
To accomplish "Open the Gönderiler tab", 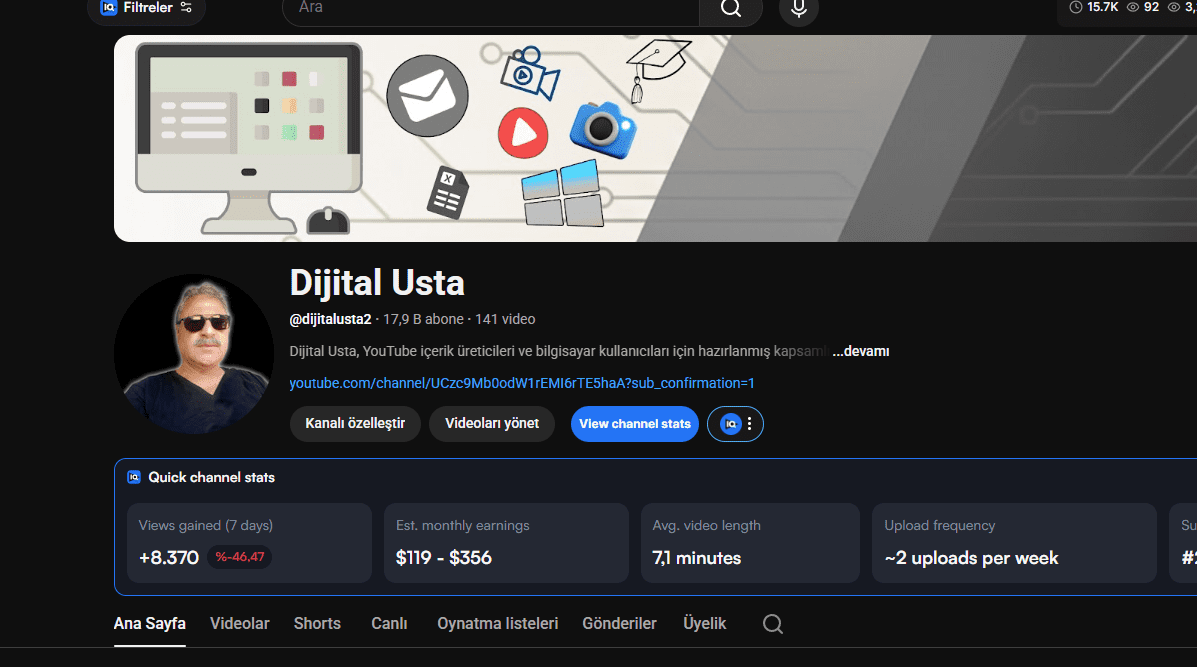I will click(x=619, y=623).
